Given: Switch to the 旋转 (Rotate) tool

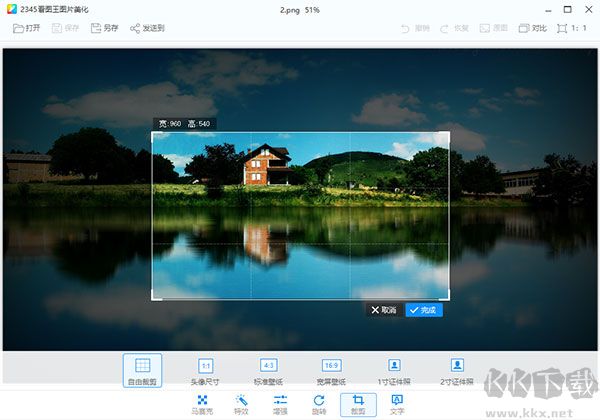Looking at the screenshot, I should point(319,404).
